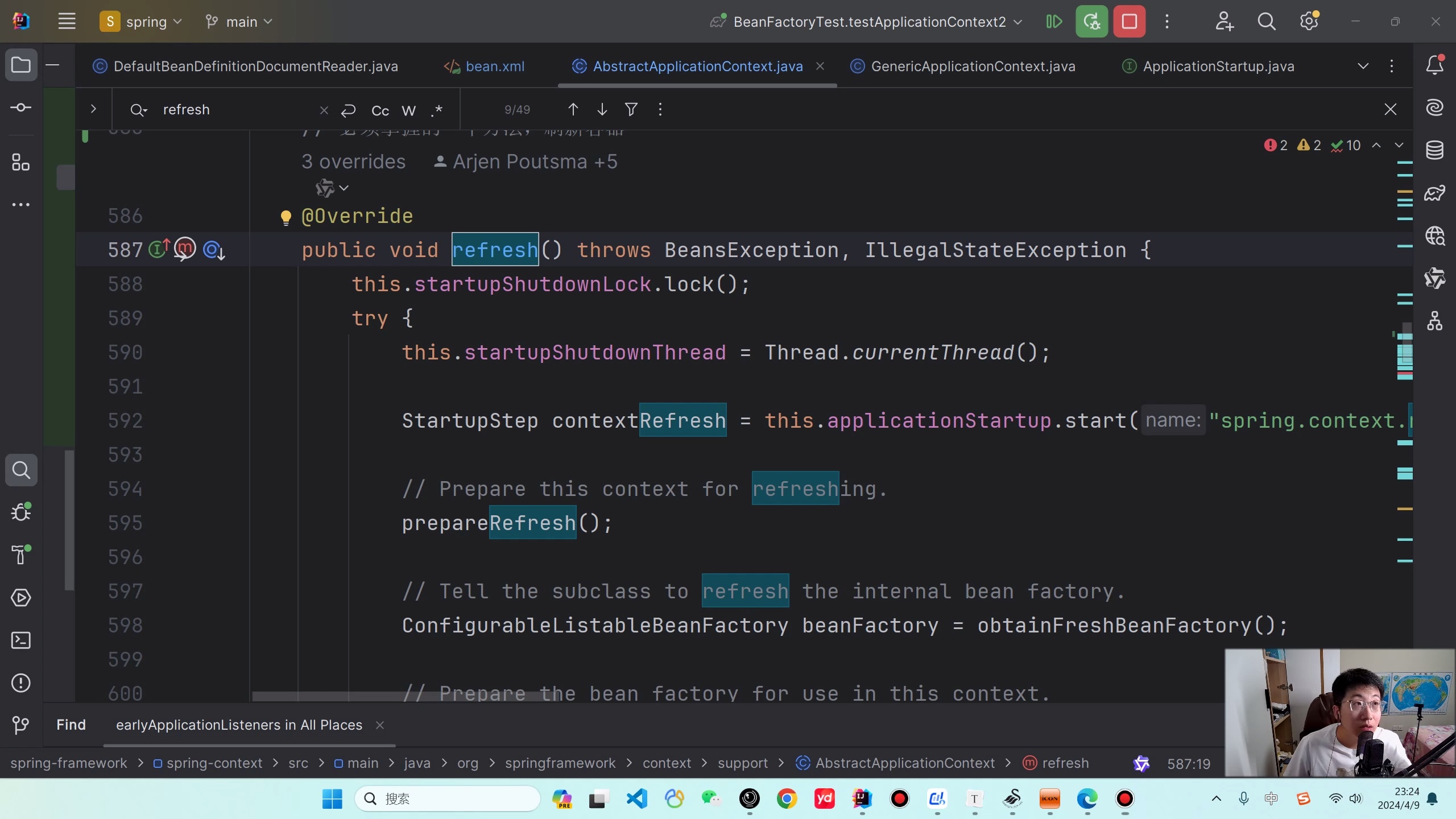The height and width of the screenshot is (819, 1456).
Task: Click AbstractApplicationContext in breadcrumb bar
Action: pos(904,763)
